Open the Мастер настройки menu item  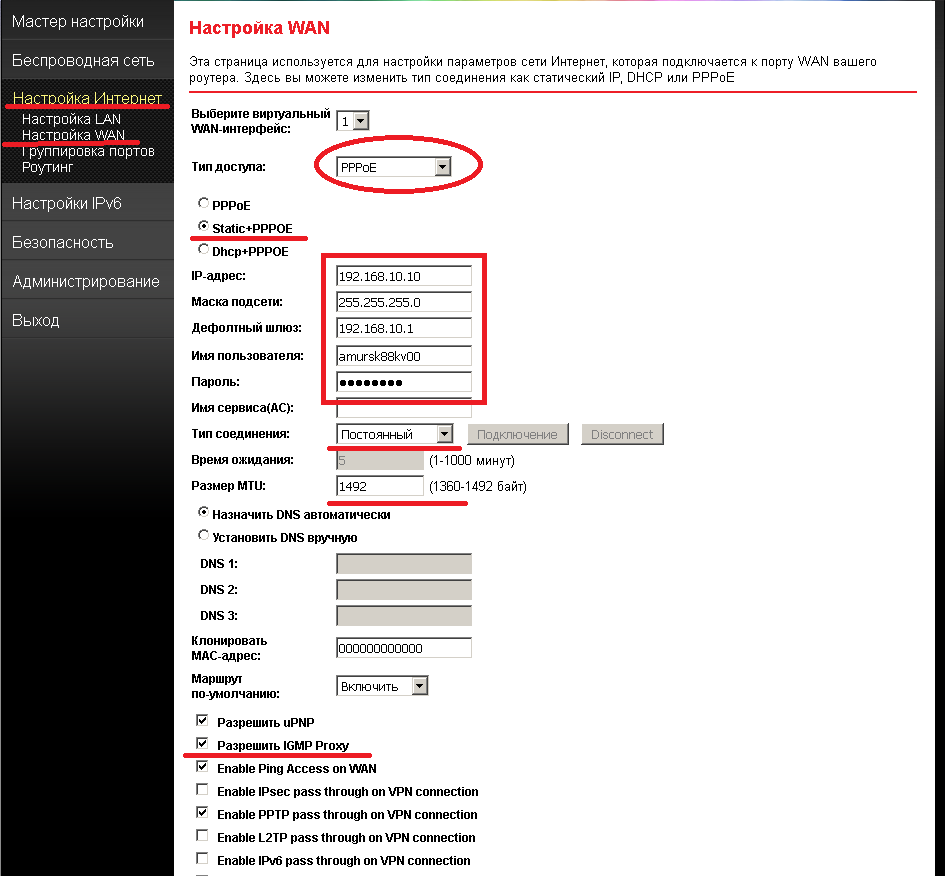(78, 21)
